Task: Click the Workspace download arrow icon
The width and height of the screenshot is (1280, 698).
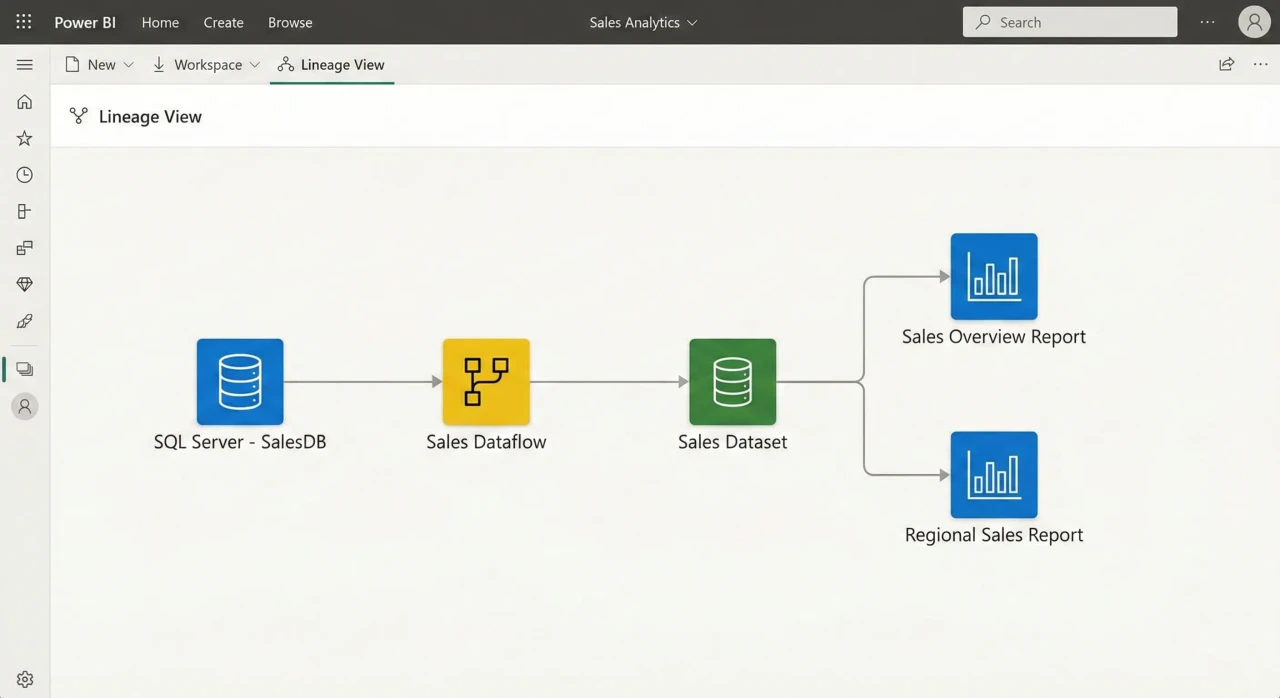Action: point(159,65)
